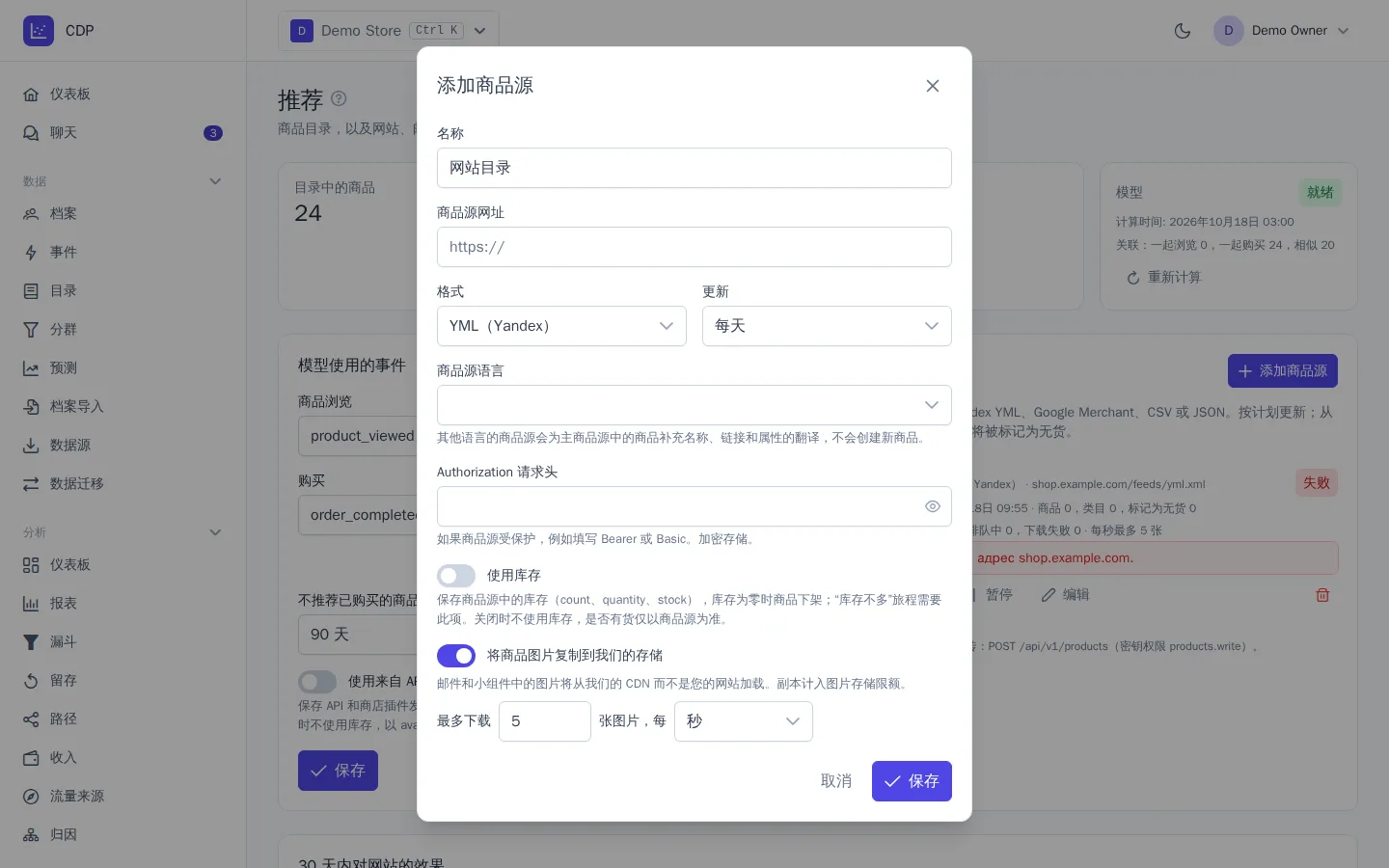Click the help icon next to 推荐
1389x868 pixels.
pos(339,98)
